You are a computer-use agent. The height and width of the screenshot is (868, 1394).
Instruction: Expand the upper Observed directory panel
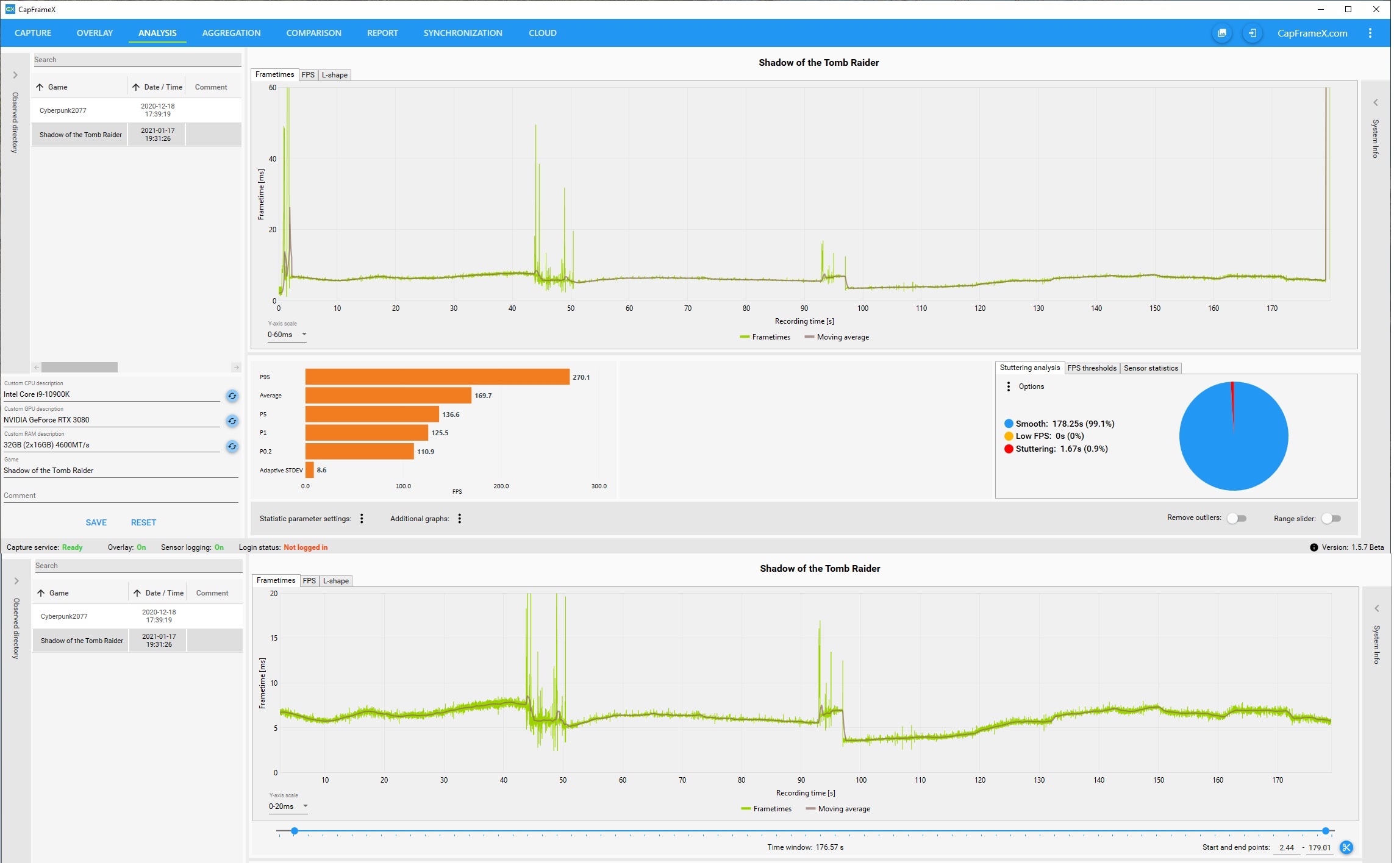[x=15, y=76]
